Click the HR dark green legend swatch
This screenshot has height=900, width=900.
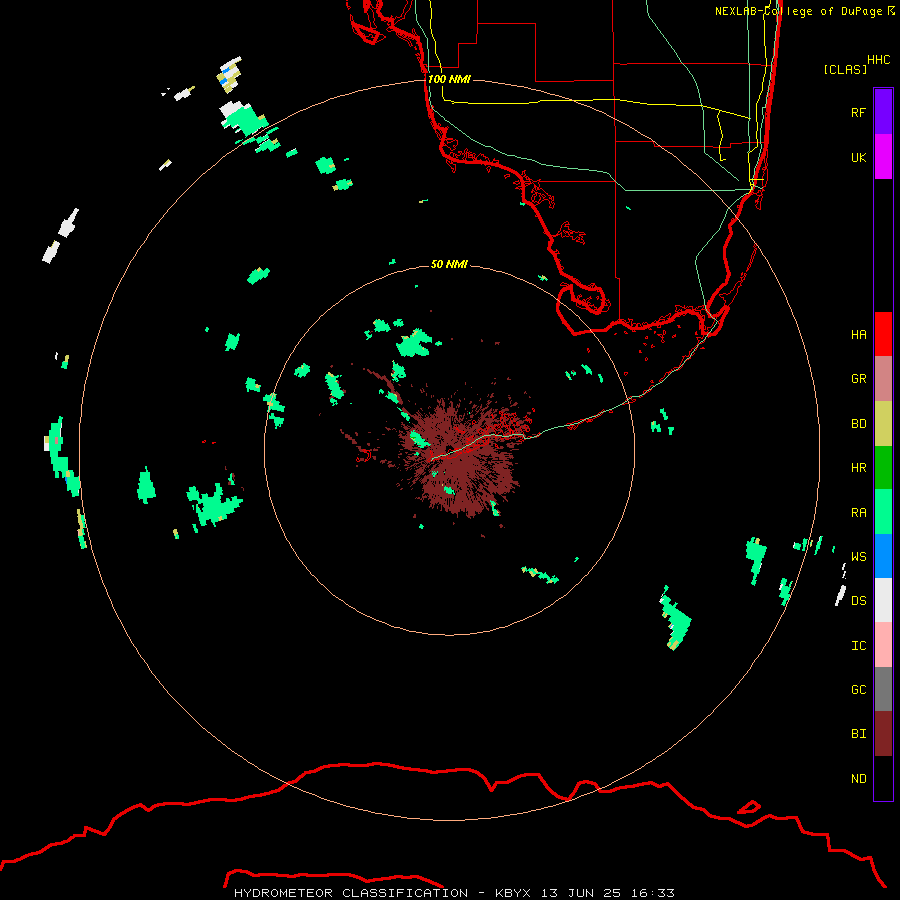coord(883,468)
